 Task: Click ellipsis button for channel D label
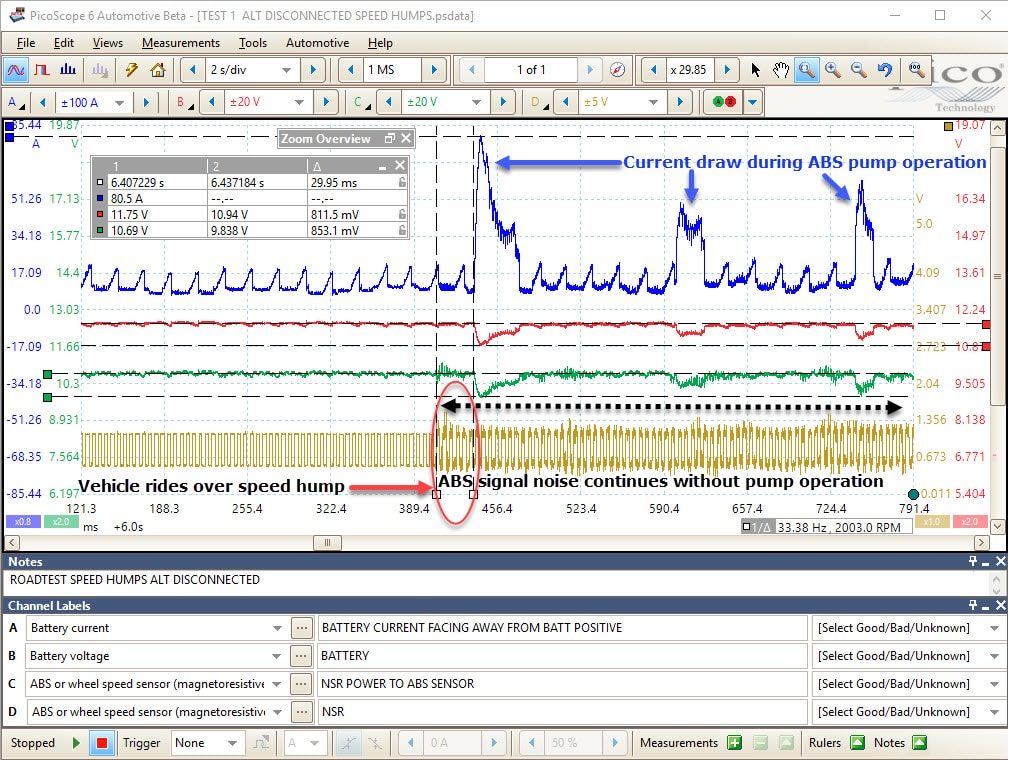pos(302,712)
